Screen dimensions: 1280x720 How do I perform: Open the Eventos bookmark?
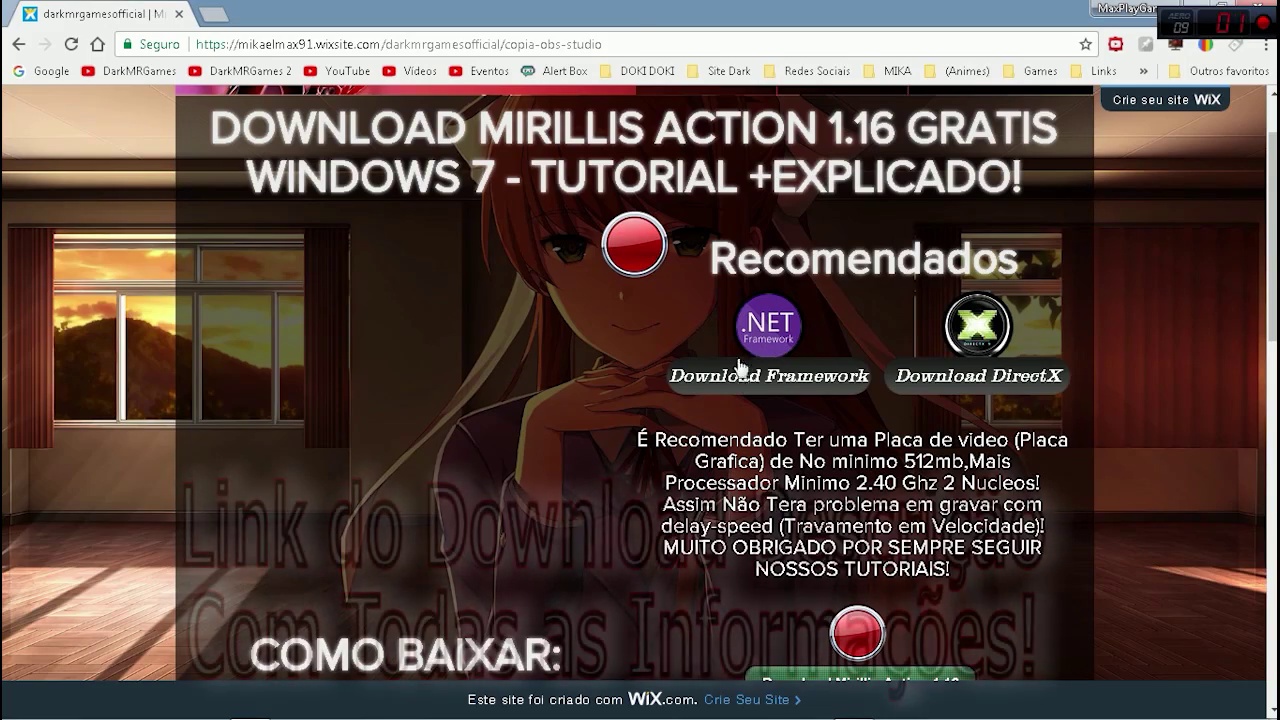[x=479, y=71]
